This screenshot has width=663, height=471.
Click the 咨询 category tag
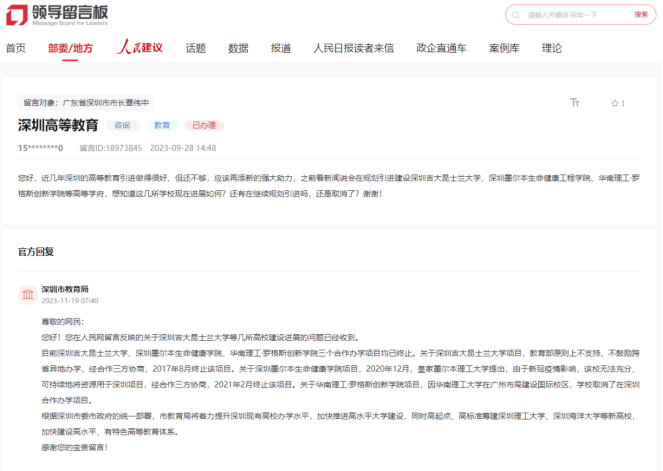(x=122, y=126)
